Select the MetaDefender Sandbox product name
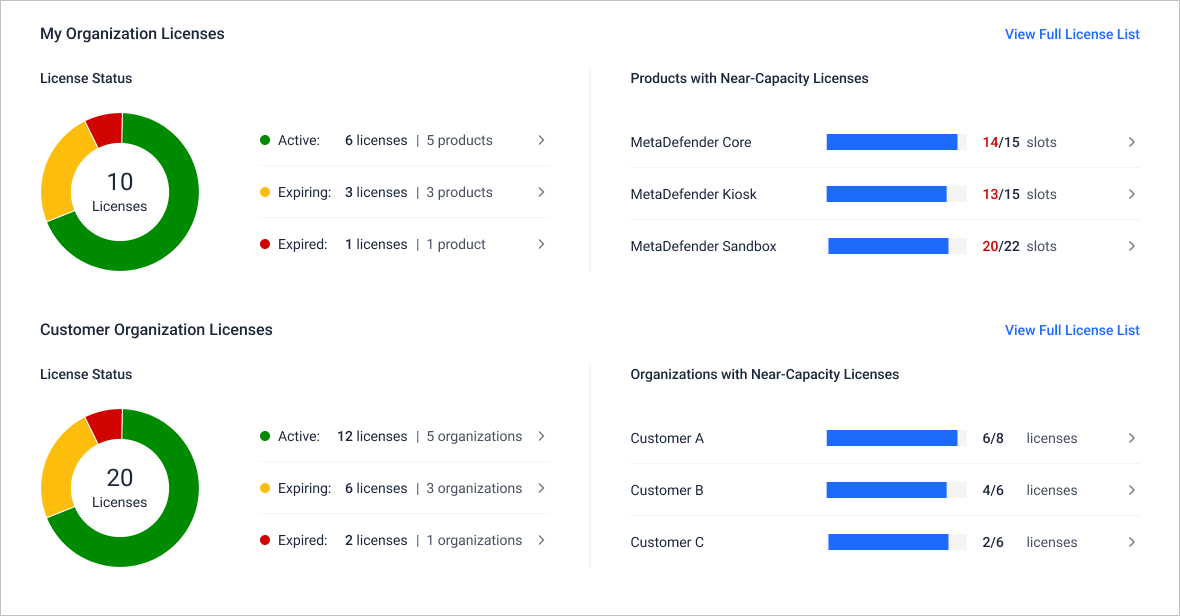Screen dimensions: 1180x616 pos(703,246)
